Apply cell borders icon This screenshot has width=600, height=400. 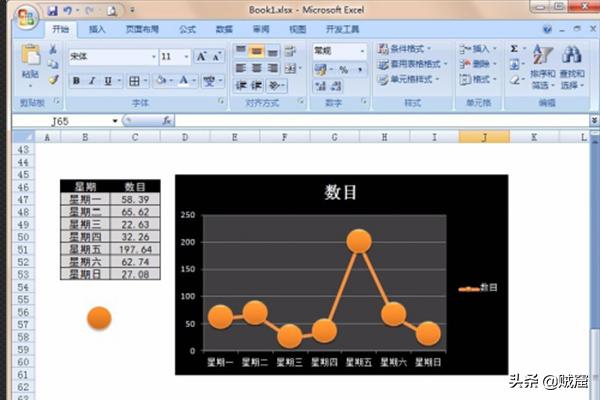coord(134,81)
